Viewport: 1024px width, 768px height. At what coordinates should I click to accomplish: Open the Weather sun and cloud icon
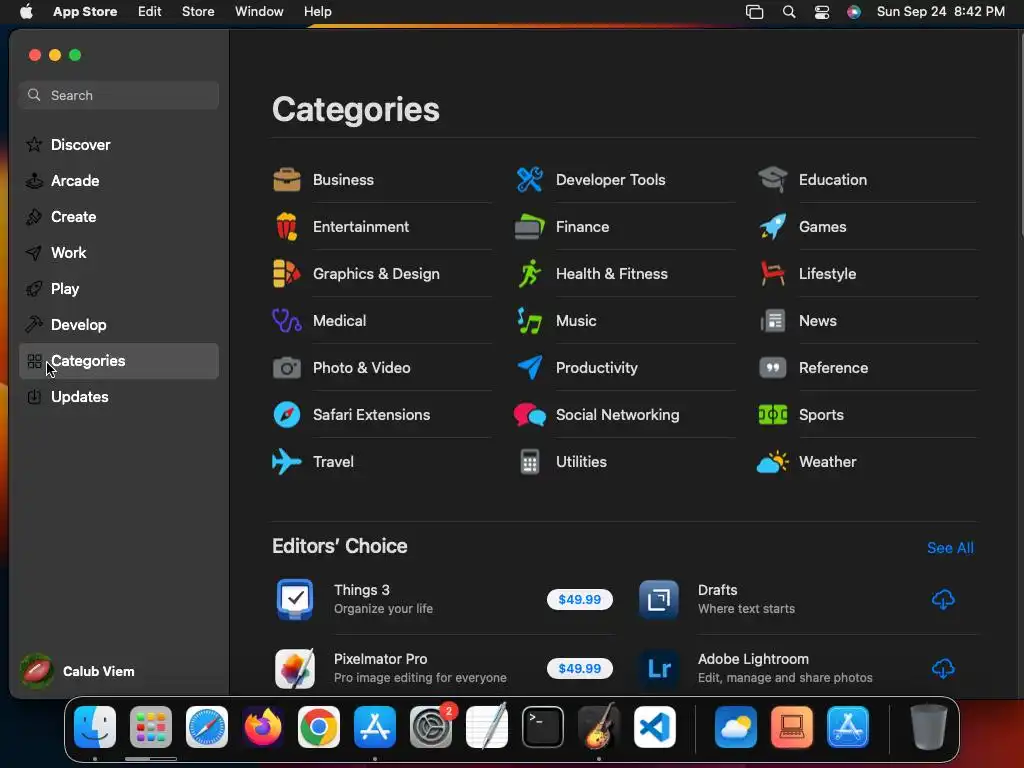click(x=773, y=462)
